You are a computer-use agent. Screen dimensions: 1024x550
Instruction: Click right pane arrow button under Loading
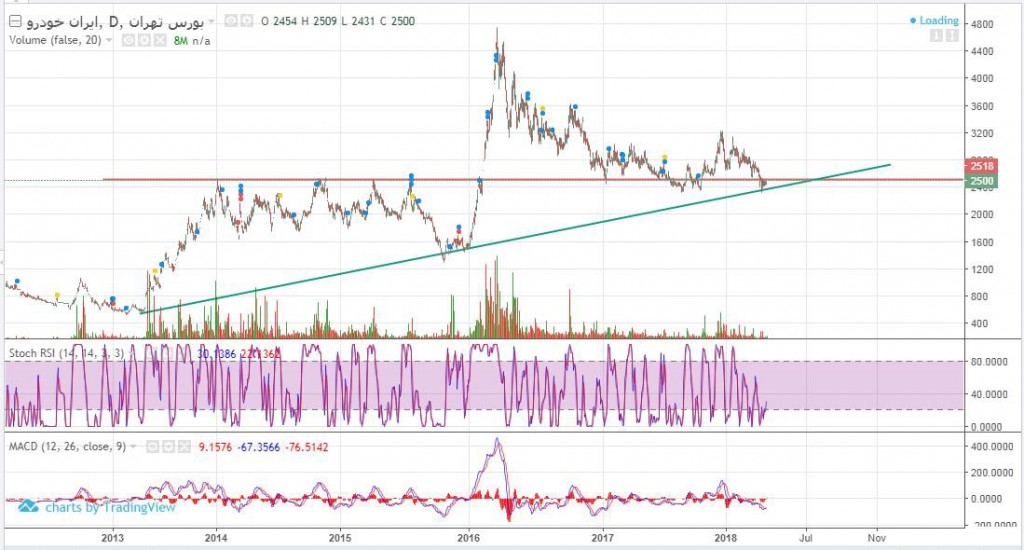pos(952,35)
